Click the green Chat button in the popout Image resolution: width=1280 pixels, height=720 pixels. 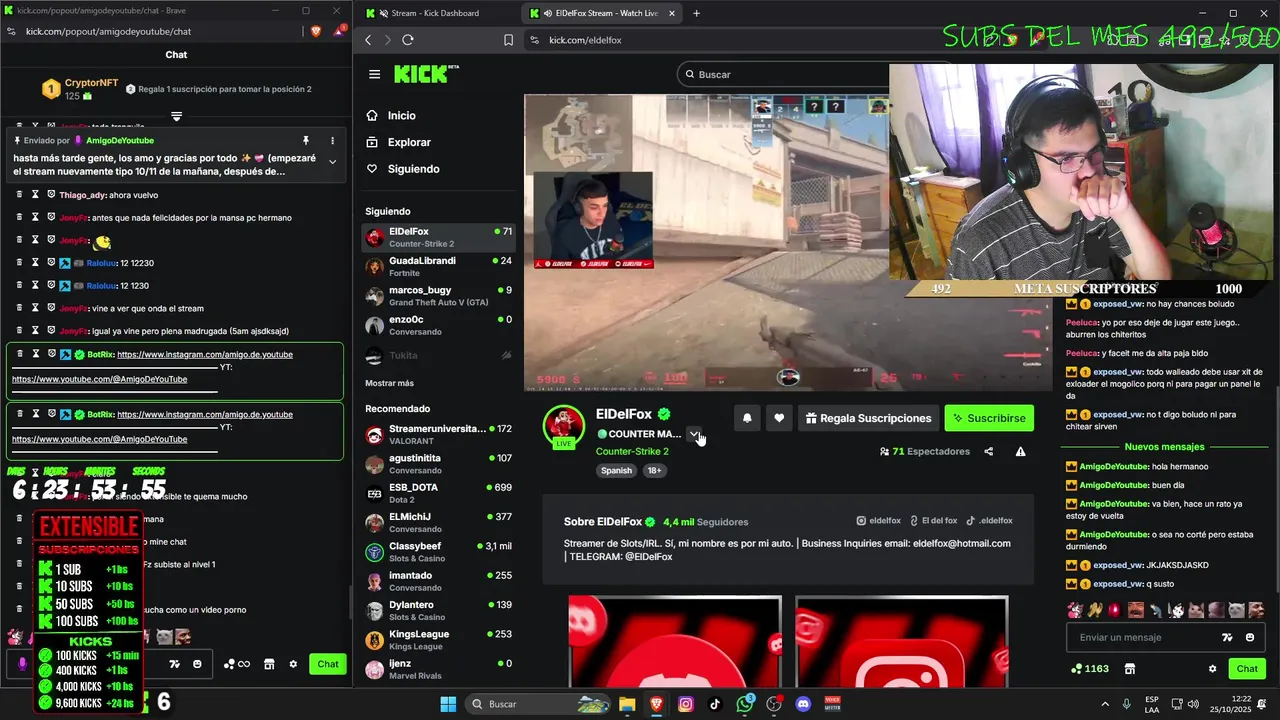pyautogui.click(x=328, y=664)
